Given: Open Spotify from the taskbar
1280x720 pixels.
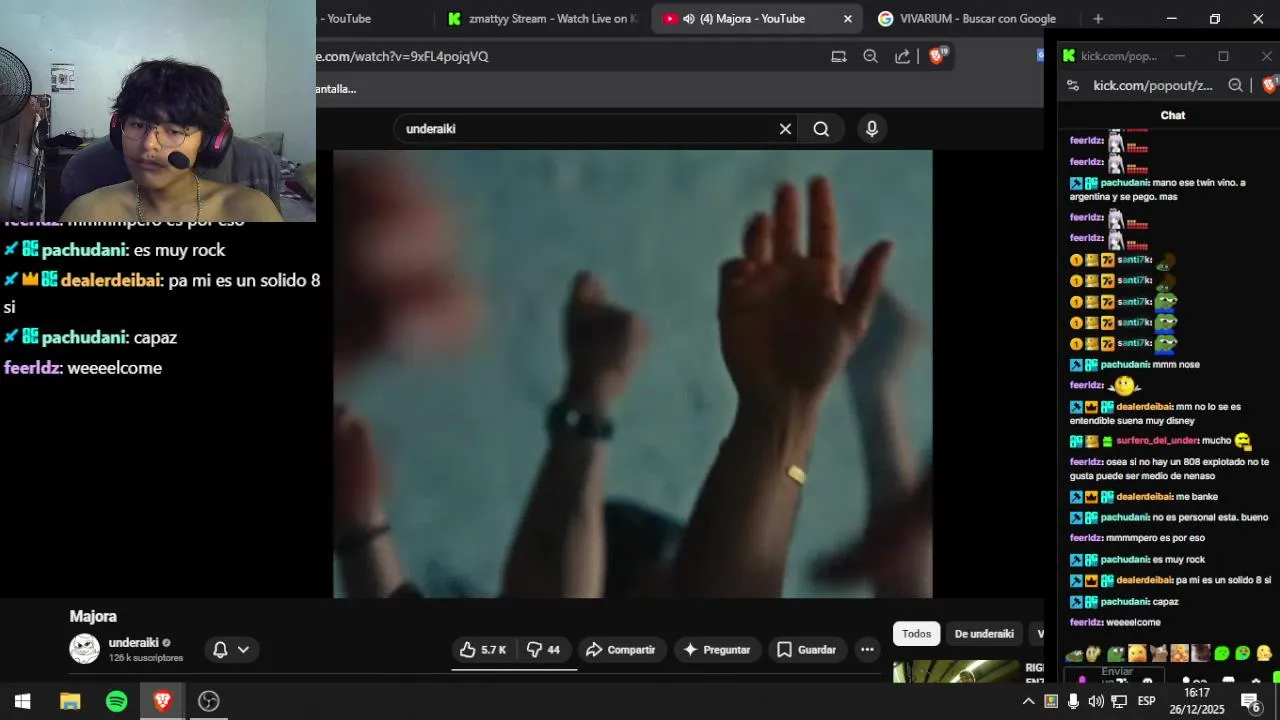Looking at the screenshot, I should (x=117, y=701).
